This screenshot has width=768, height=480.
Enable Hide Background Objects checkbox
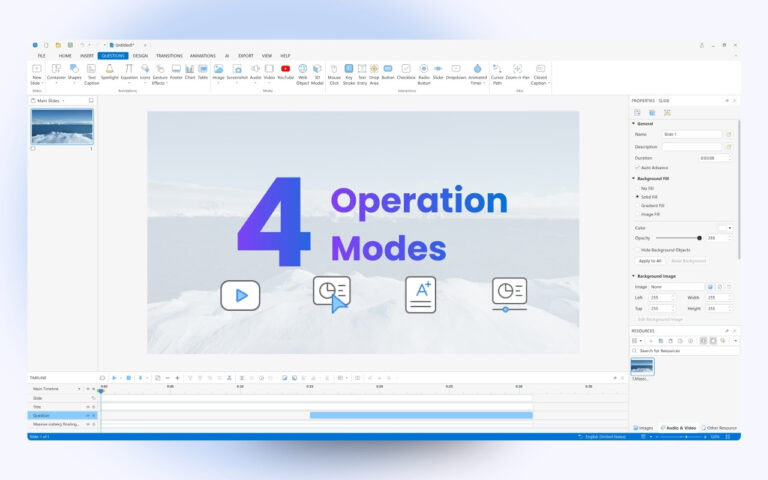pos(638,250)
